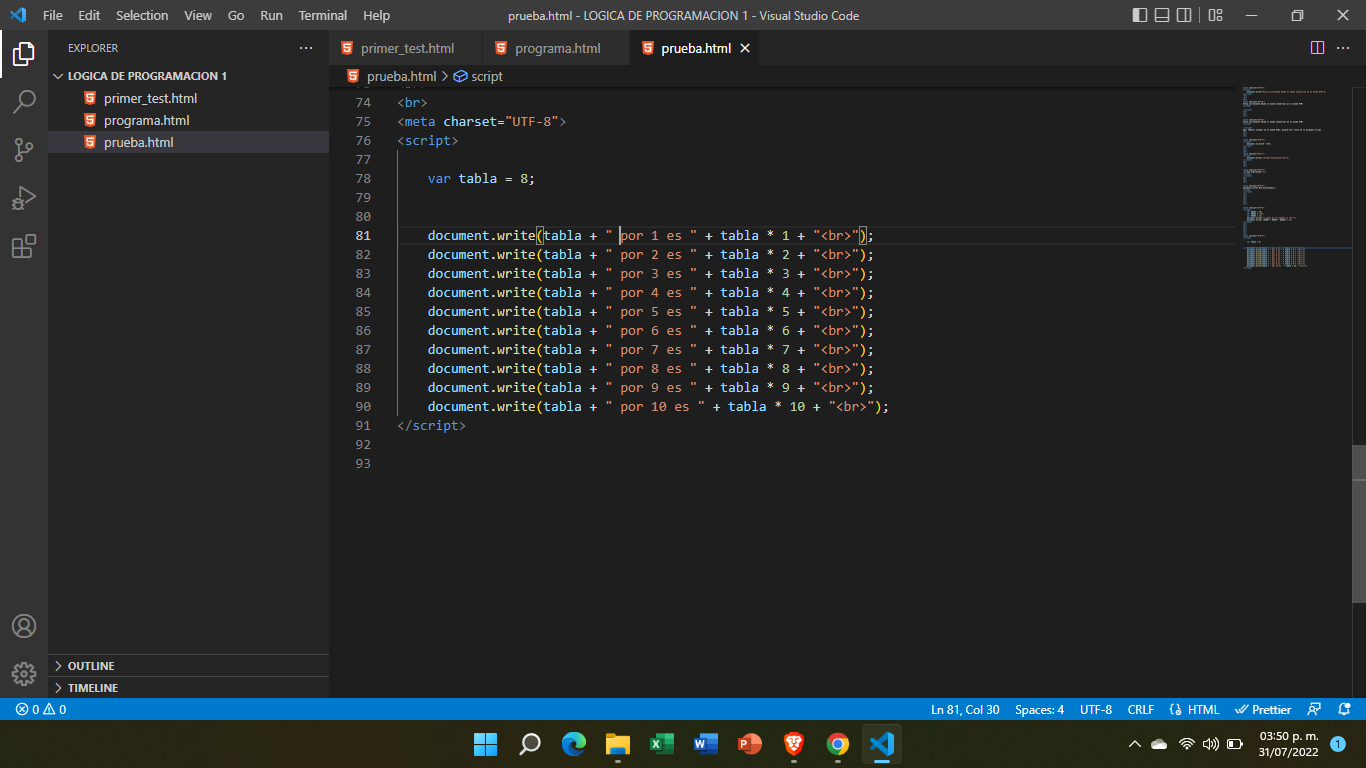The height and width of the screenshot is (768, 1366).
Task: Open Brave browser from taskbar
Action: pyautogui.click(x=794, y=744)
